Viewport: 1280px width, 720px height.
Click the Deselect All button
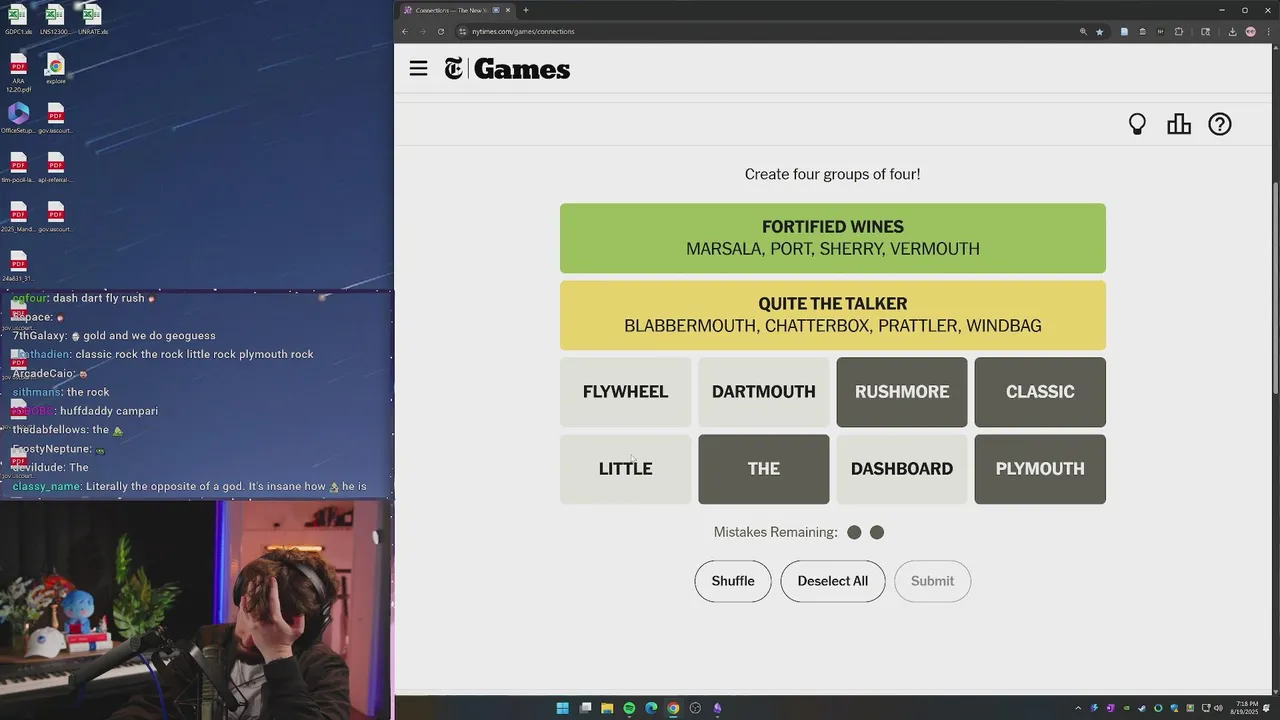click(x=832, y=581)
